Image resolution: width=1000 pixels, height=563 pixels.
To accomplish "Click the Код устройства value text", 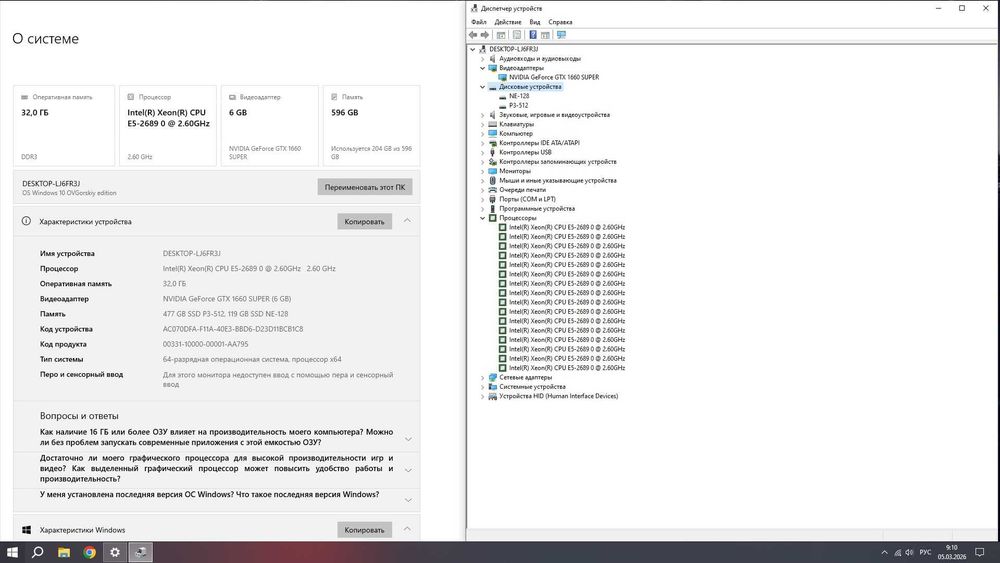I will [x=233, y=329].
